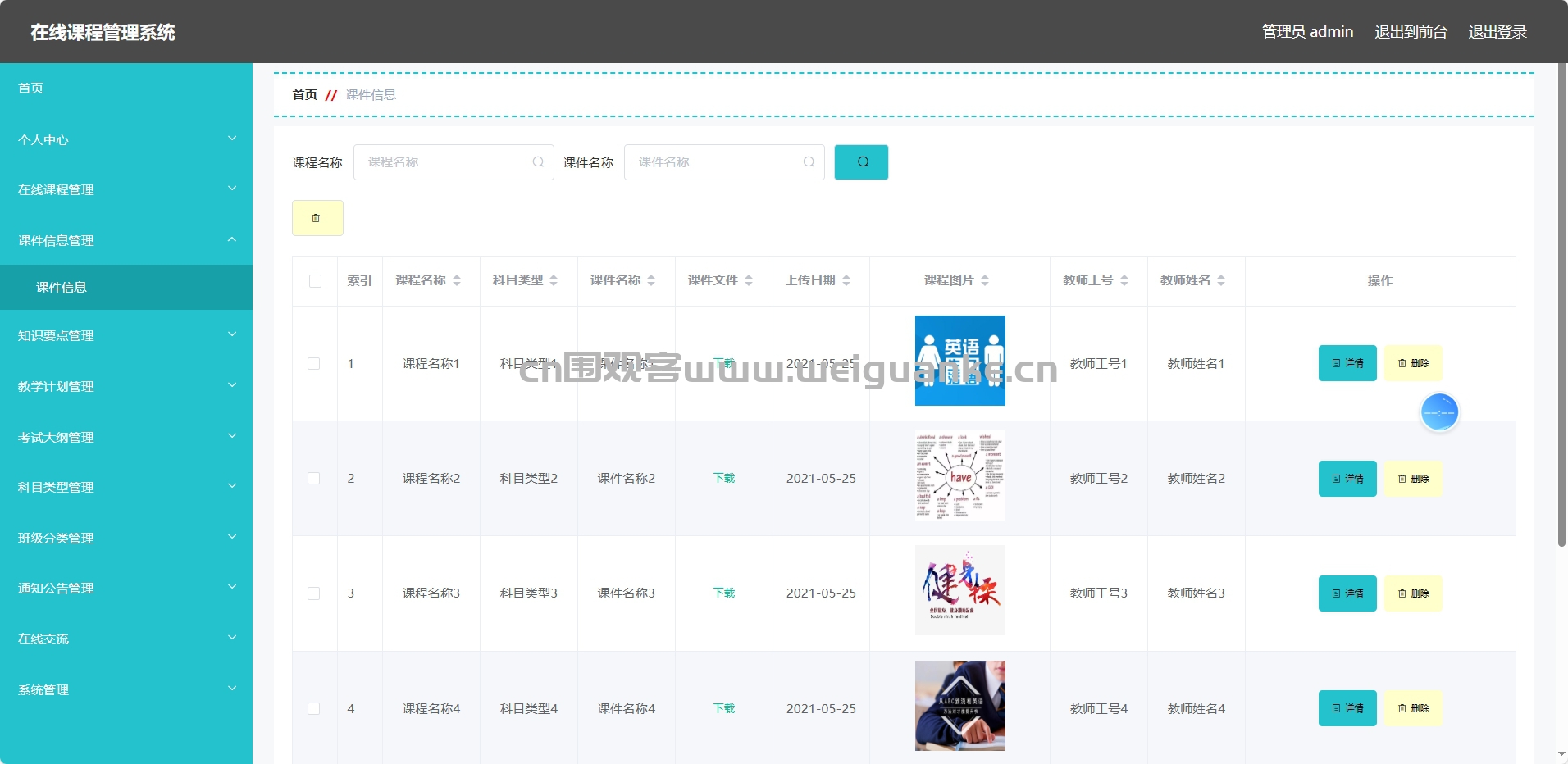Sort table by 课程名称 column arrows

coord(457,280)
